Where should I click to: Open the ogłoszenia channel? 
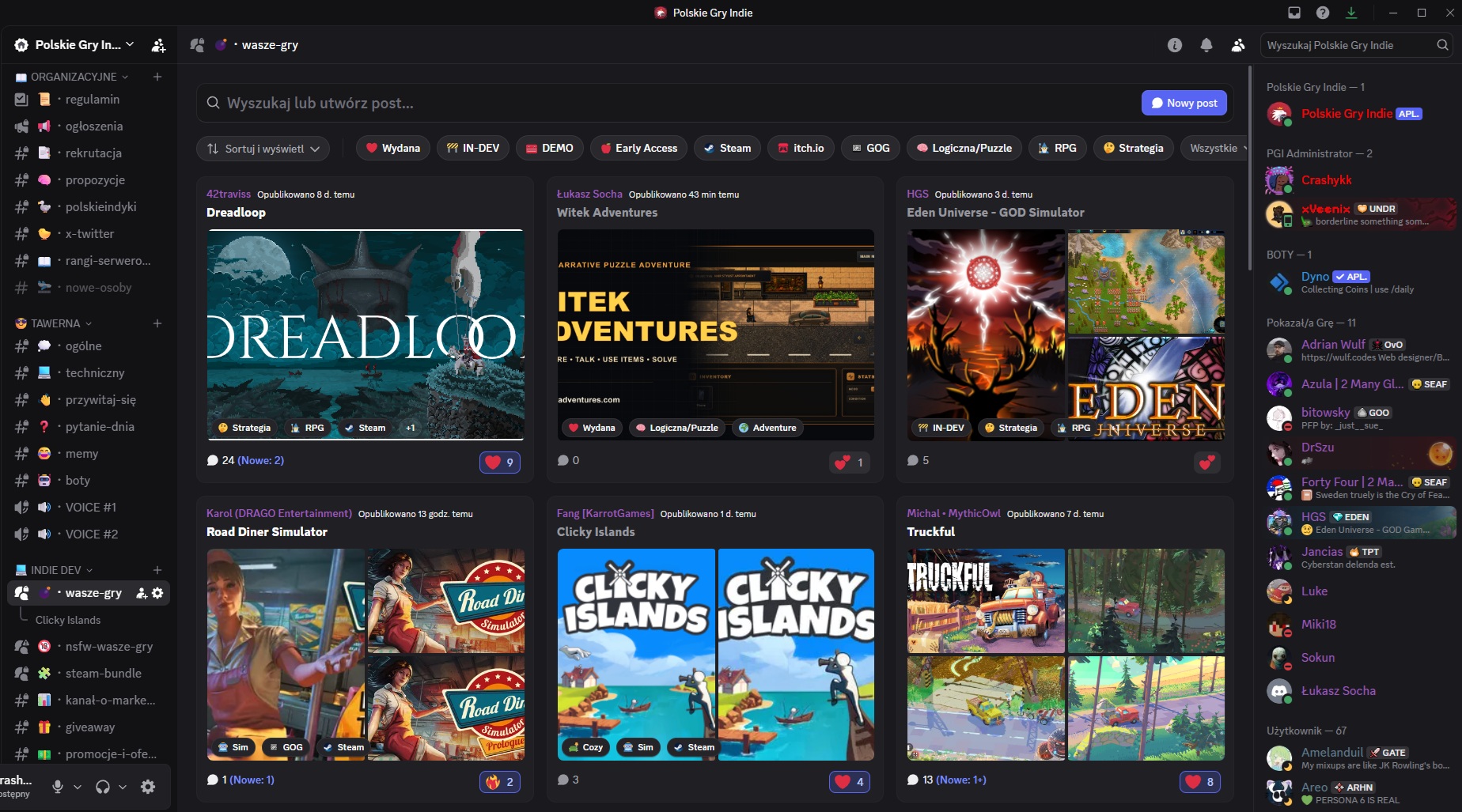(89, 127)
